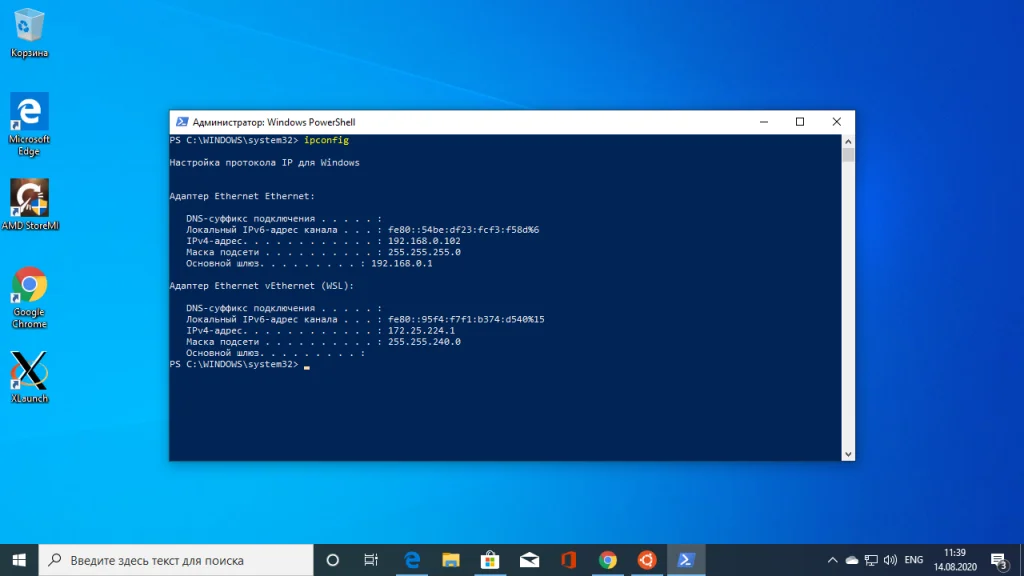Image resolution: width=1024 pixels, height=576 pixels.
Task: Open the volume control in the tray
Action: (x=888, y=560)
